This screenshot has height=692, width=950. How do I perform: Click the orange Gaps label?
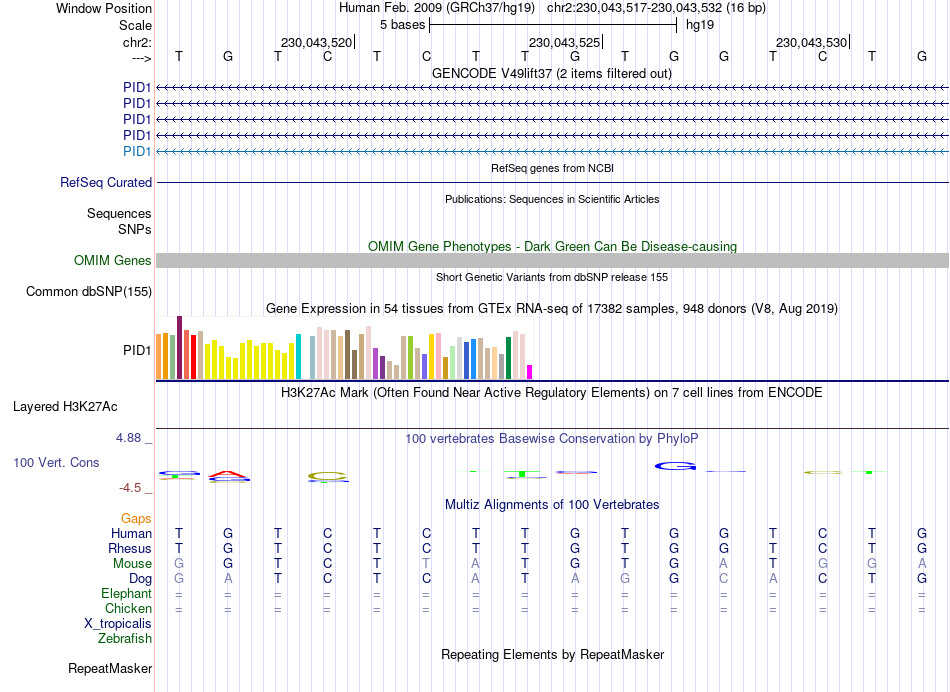pos(136,518)
